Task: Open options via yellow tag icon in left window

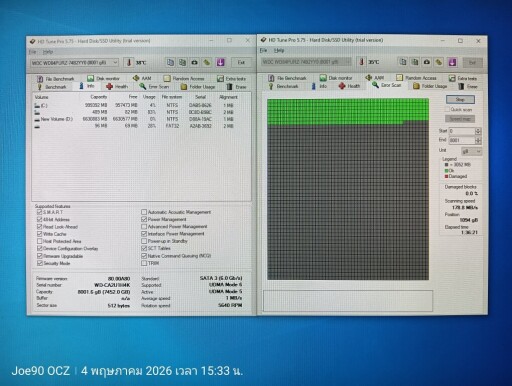Action: pos(207,62)
